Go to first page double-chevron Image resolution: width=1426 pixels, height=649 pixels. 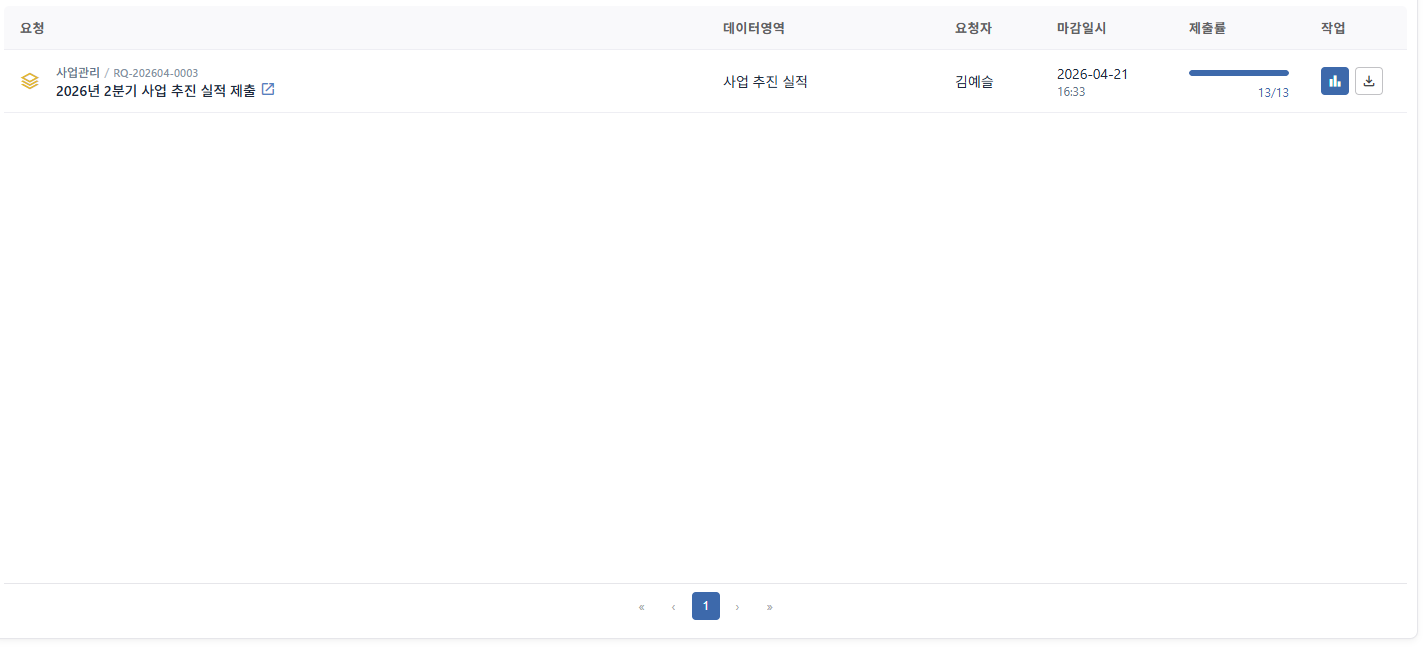tap(641, 606)
